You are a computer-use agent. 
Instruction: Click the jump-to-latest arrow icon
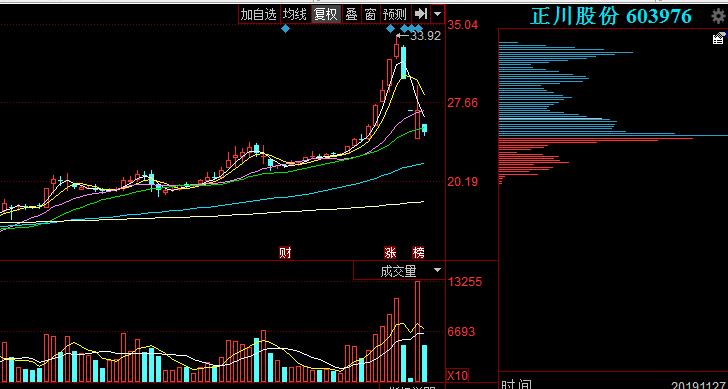421,14
